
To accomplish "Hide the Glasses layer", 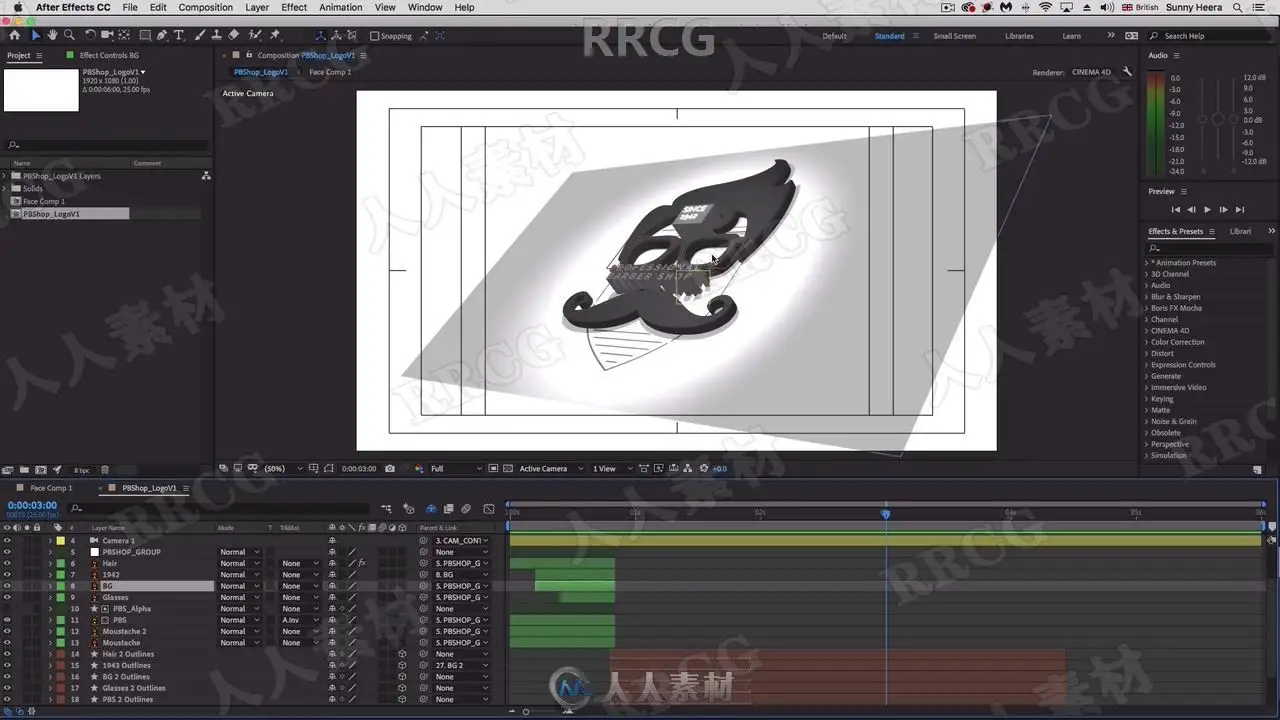I will point(7,597).
